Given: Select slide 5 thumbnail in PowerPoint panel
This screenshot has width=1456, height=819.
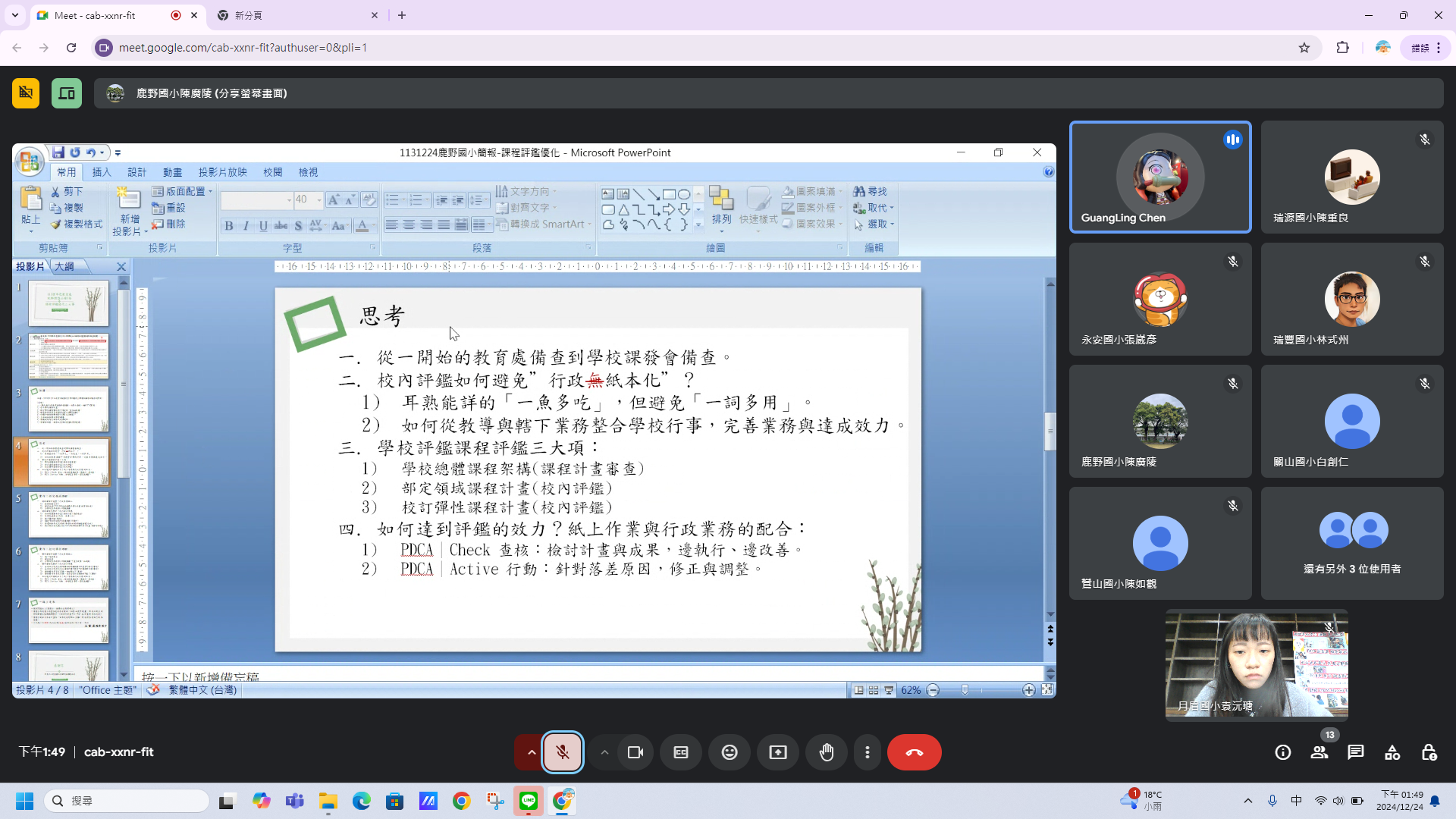Looking at the screenshot, I should (x=68, y=514).
